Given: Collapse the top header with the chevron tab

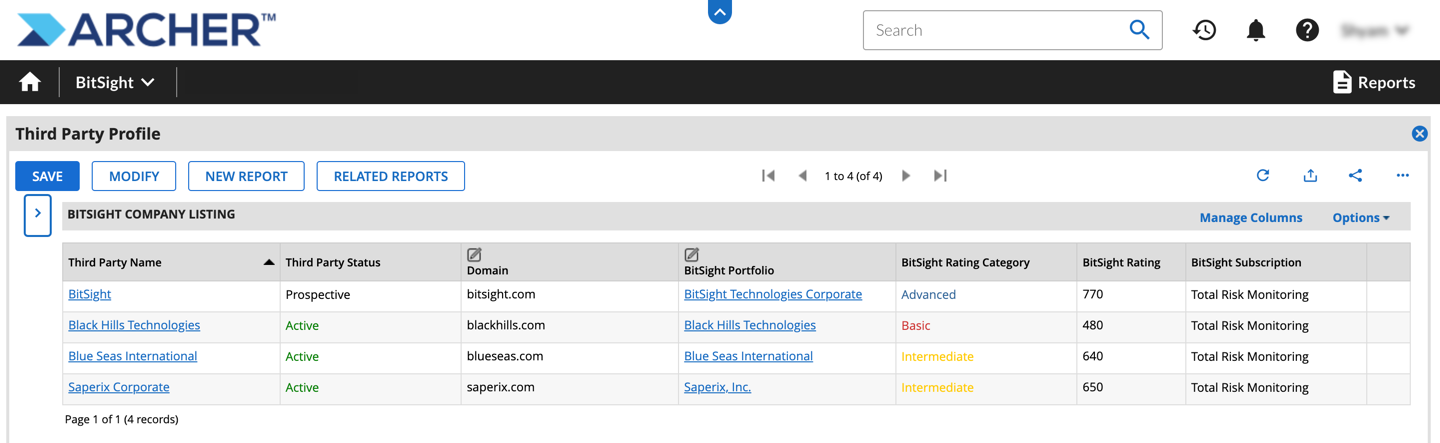Looking at the screenshot, I should coord(720,11).
